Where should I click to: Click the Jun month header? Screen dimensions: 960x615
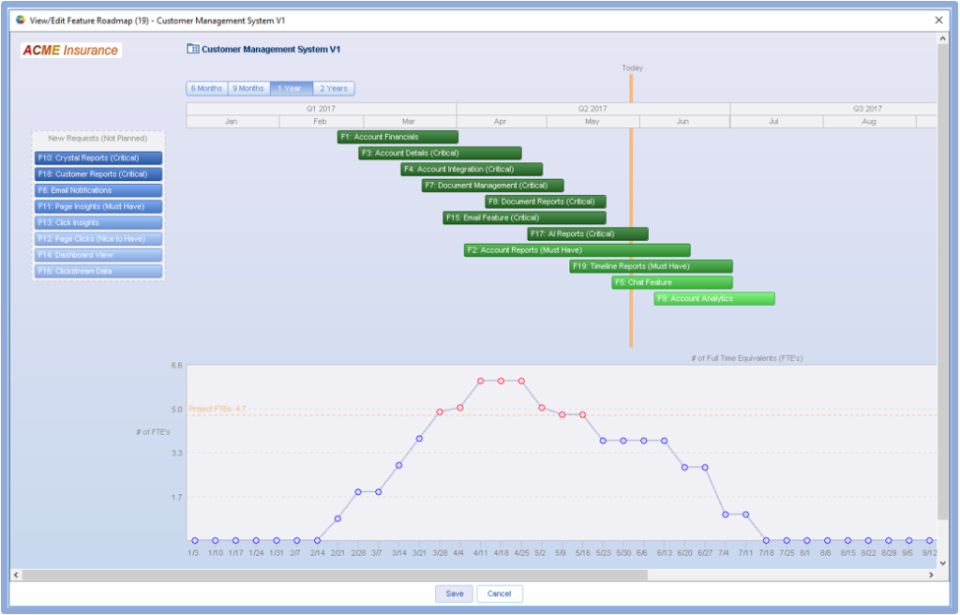tap(683, 121)
